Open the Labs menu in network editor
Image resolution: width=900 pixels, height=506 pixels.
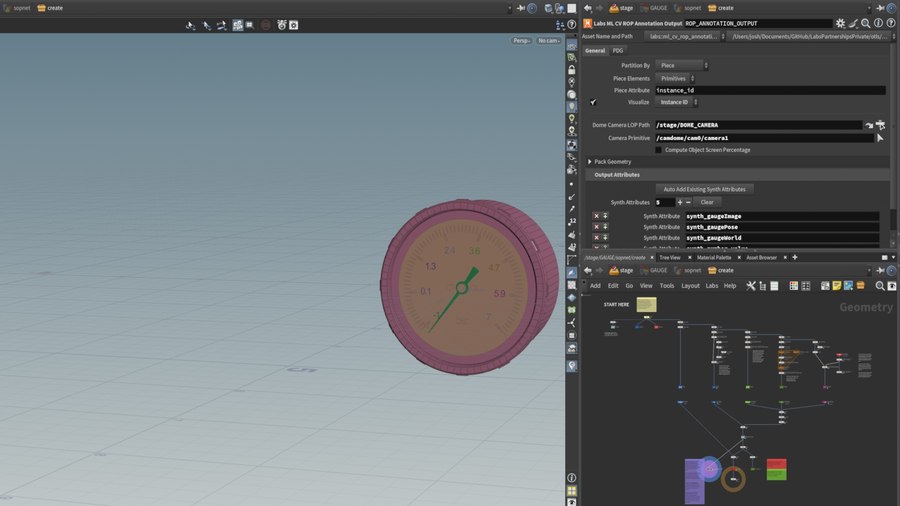point(712,286)
